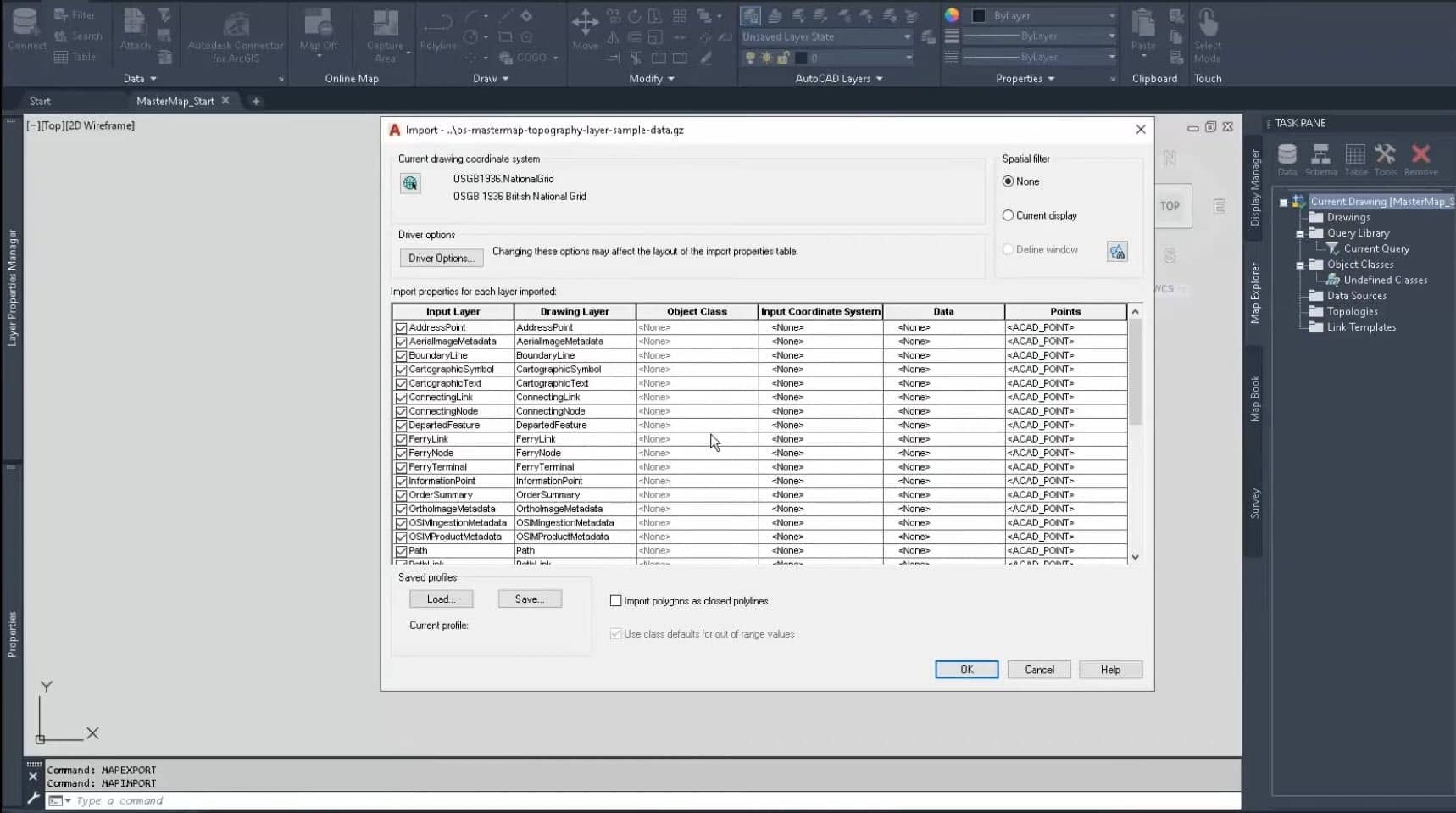Image resolution: width=1456 pixels, height=813 pixels.
Task: Collapse the Object Classes tree node
Action: pos(1300,265)
